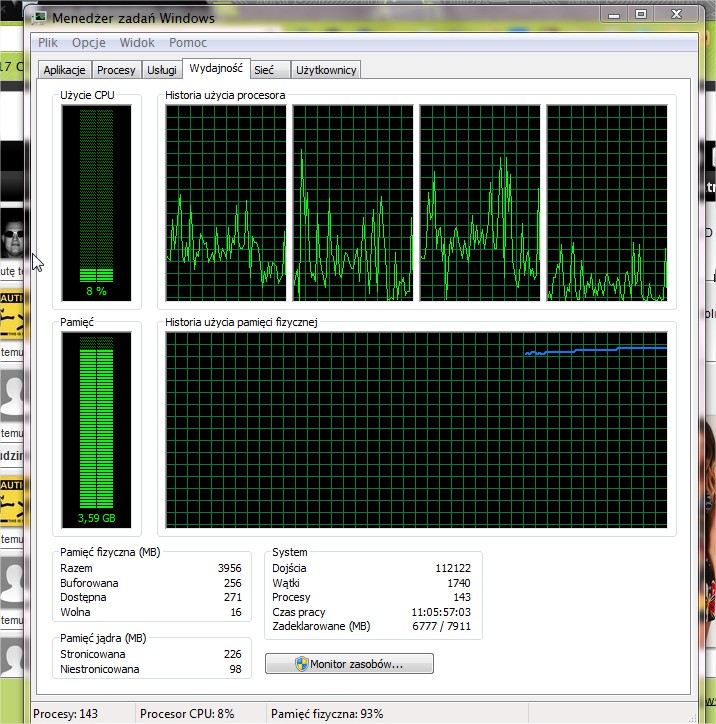Close the Menedżer zadań Windows window
The height and width of the screenshot is (724, 716).
click(x=676, y=14)
